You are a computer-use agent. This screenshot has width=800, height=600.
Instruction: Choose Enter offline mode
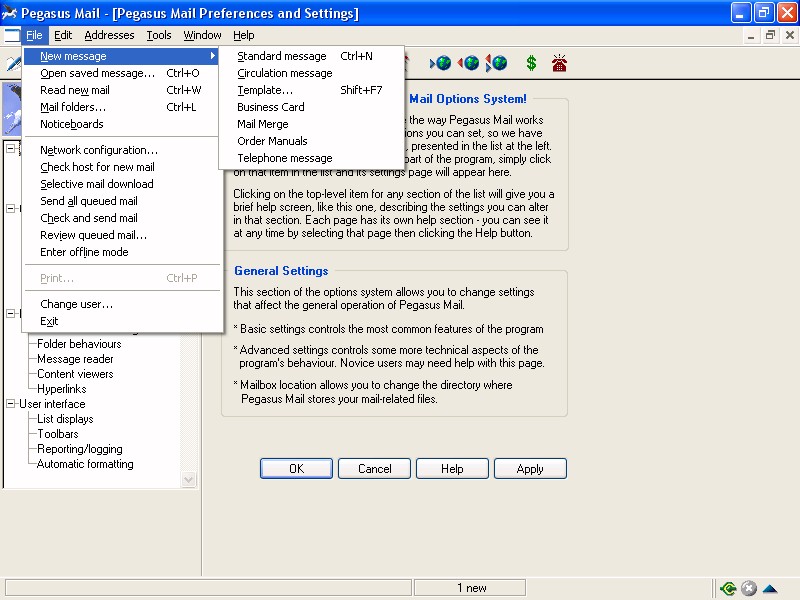122,252
